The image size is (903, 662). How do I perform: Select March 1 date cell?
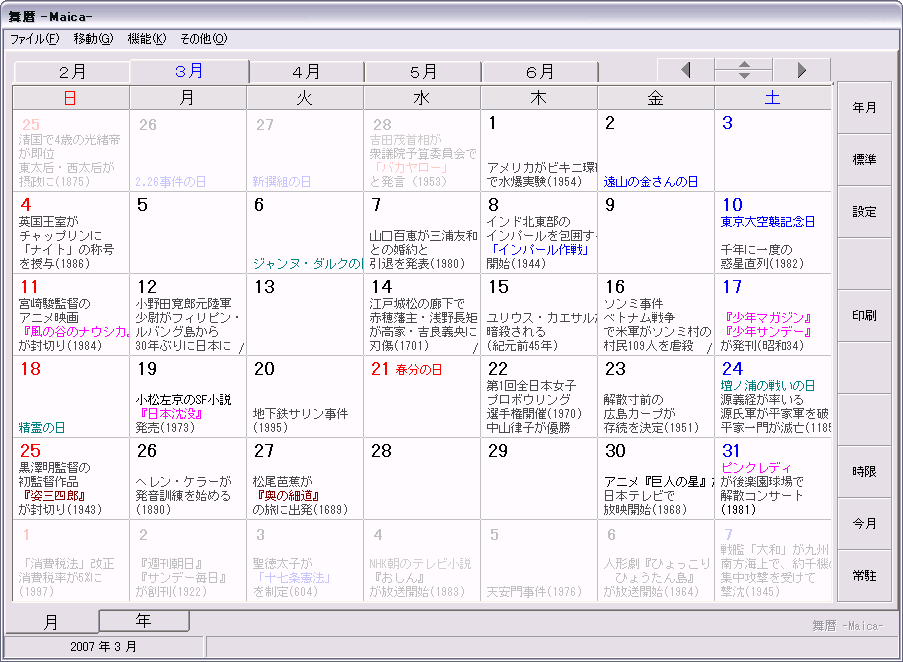pos(538,151)
